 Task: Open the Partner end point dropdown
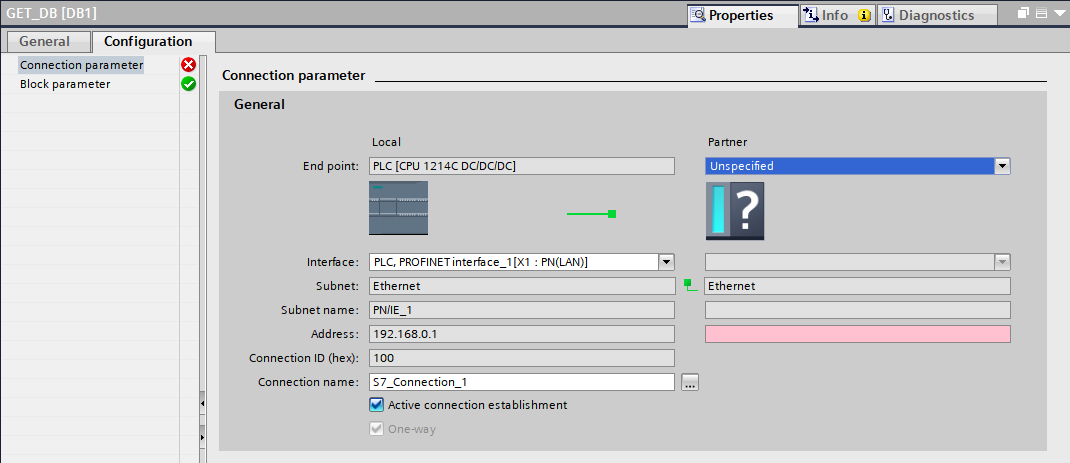pos(1002,166)
